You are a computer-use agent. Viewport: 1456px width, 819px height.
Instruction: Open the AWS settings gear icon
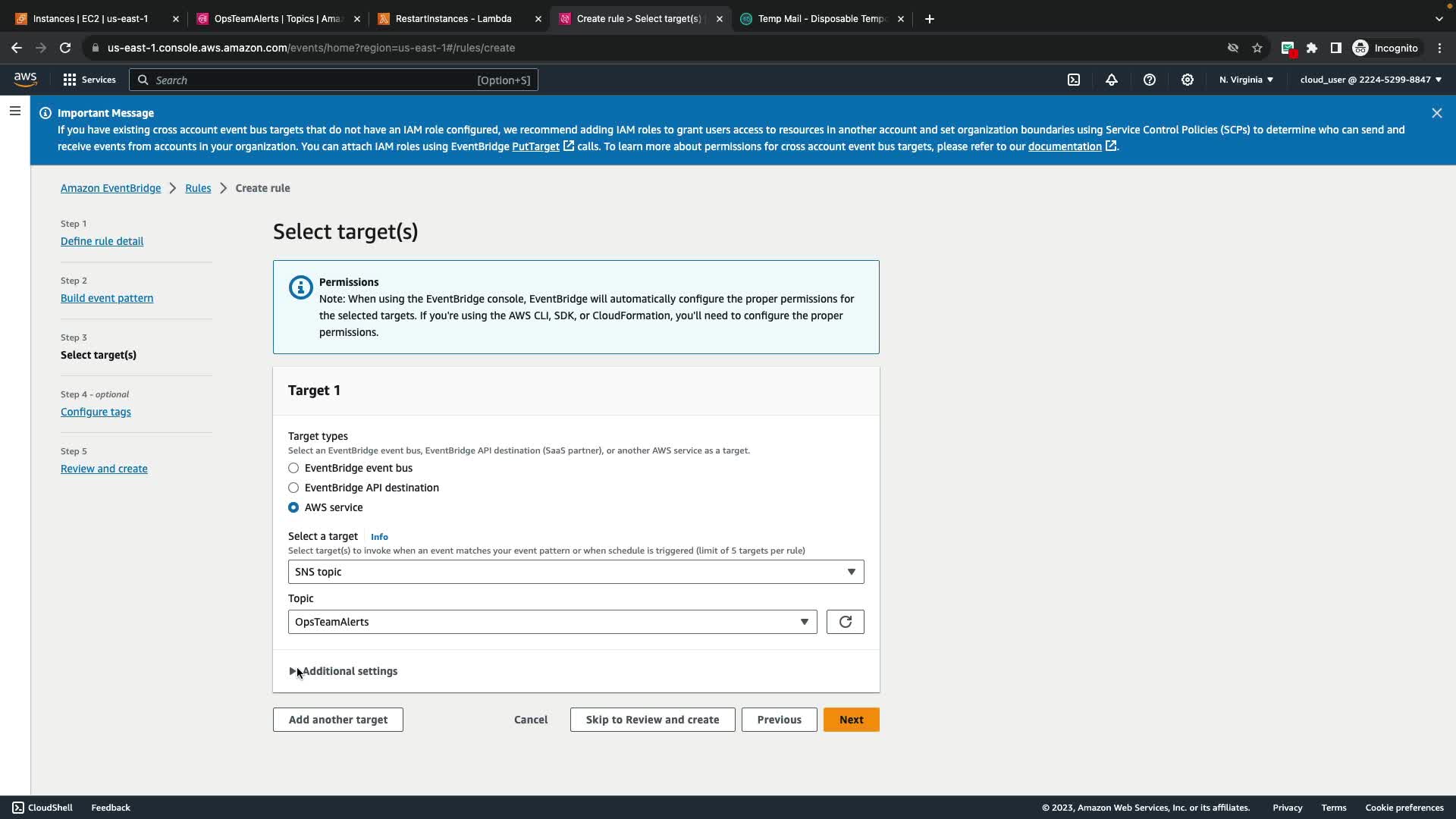click(x=1188, y=80)
